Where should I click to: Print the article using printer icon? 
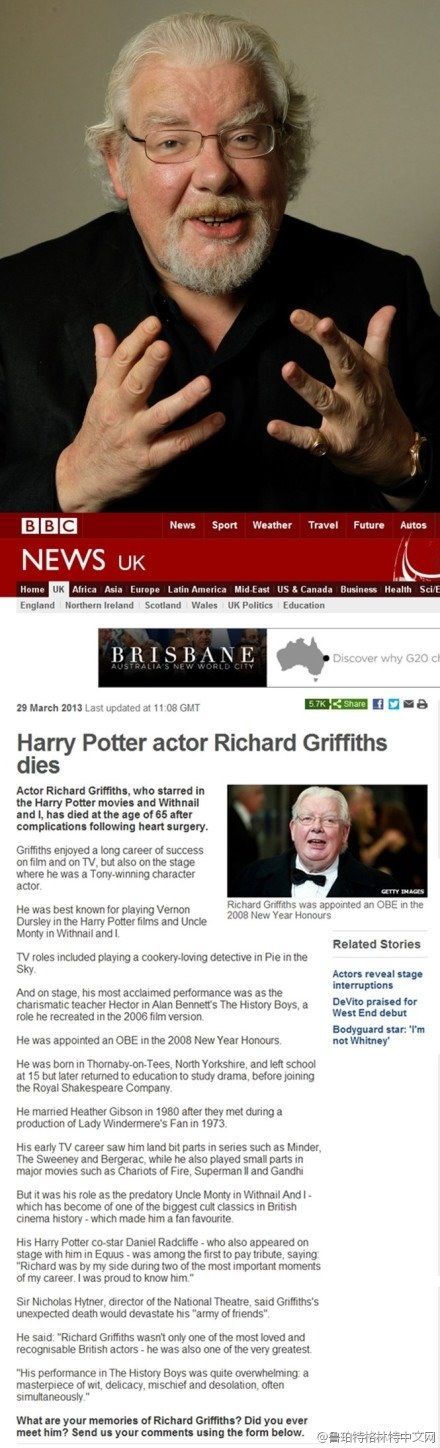pos(422,704)
